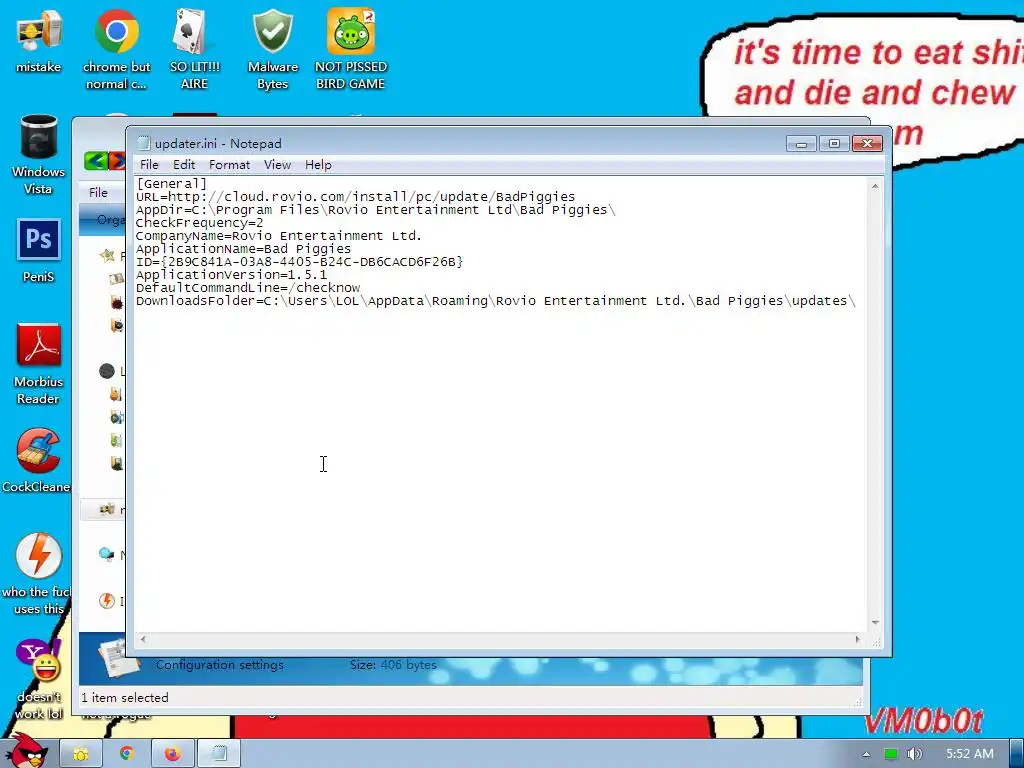Screen dimensions: 1024x768
Task: Click the CompanyName=Rovio Entertainment Ltd. line
Action: click(279, 236)
